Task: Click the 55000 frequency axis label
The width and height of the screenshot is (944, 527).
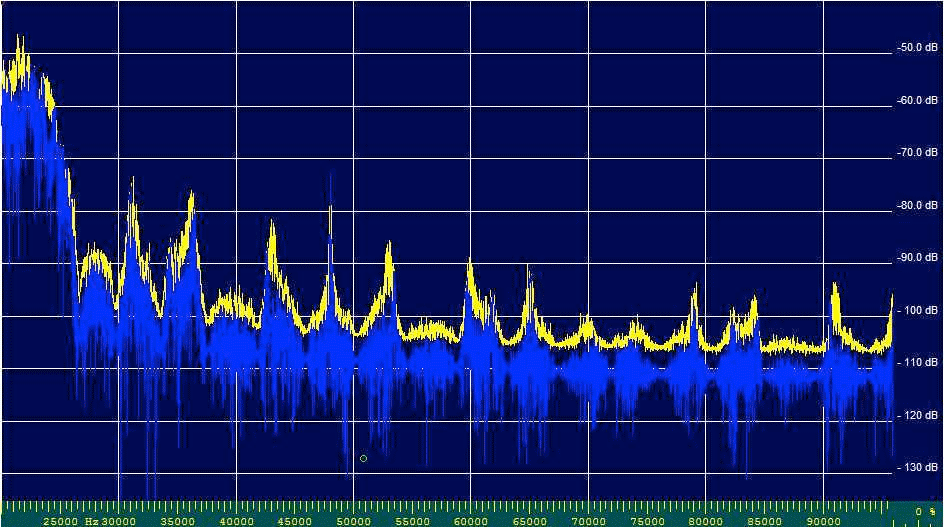Action: tap(412, 521)
